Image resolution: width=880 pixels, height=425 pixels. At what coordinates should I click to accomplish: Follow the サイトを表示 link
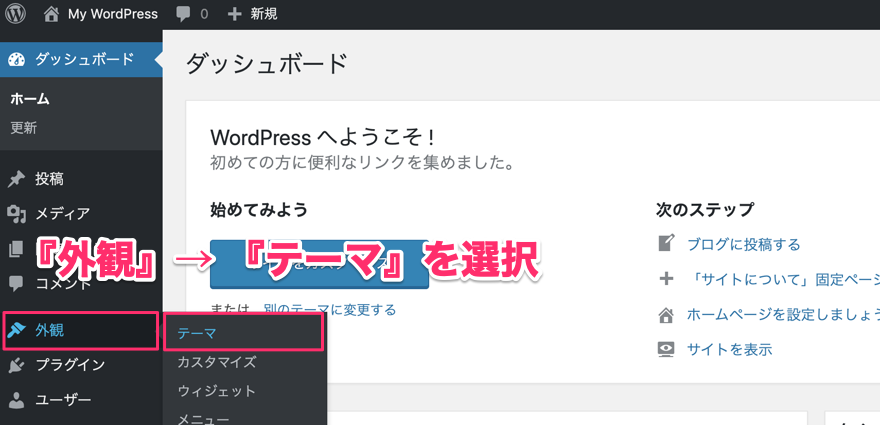click(x=730, y=349)
